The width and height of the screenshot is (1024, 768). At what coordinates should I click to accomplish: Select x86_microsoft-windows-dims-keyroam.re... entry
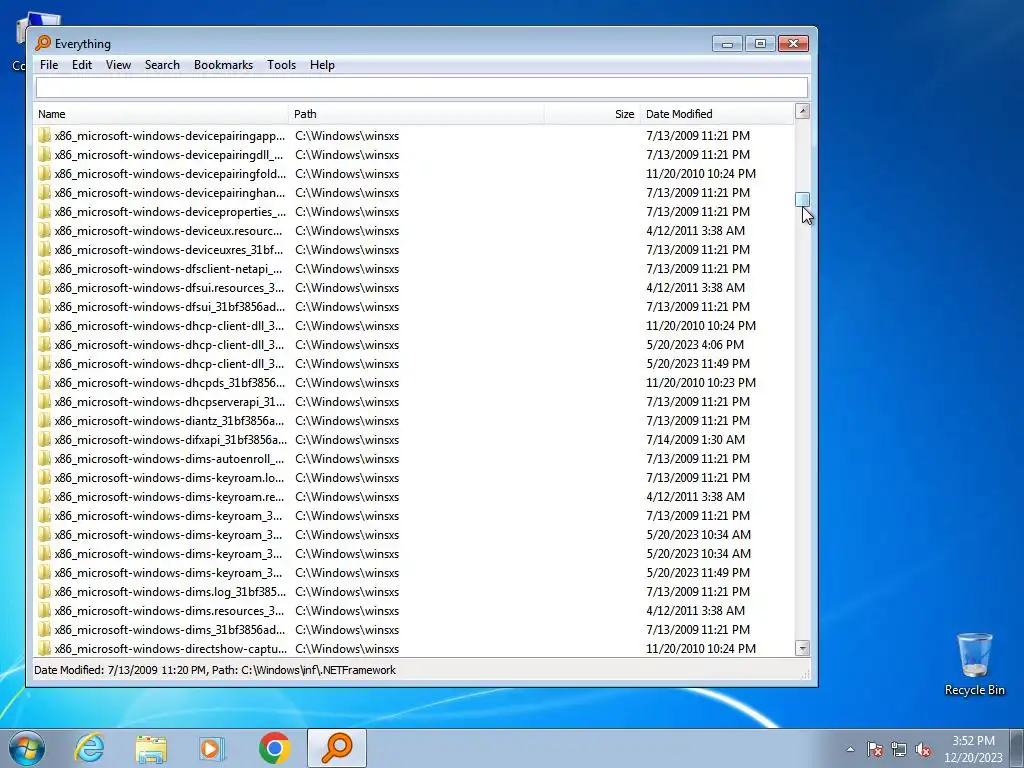pos(169,496)
